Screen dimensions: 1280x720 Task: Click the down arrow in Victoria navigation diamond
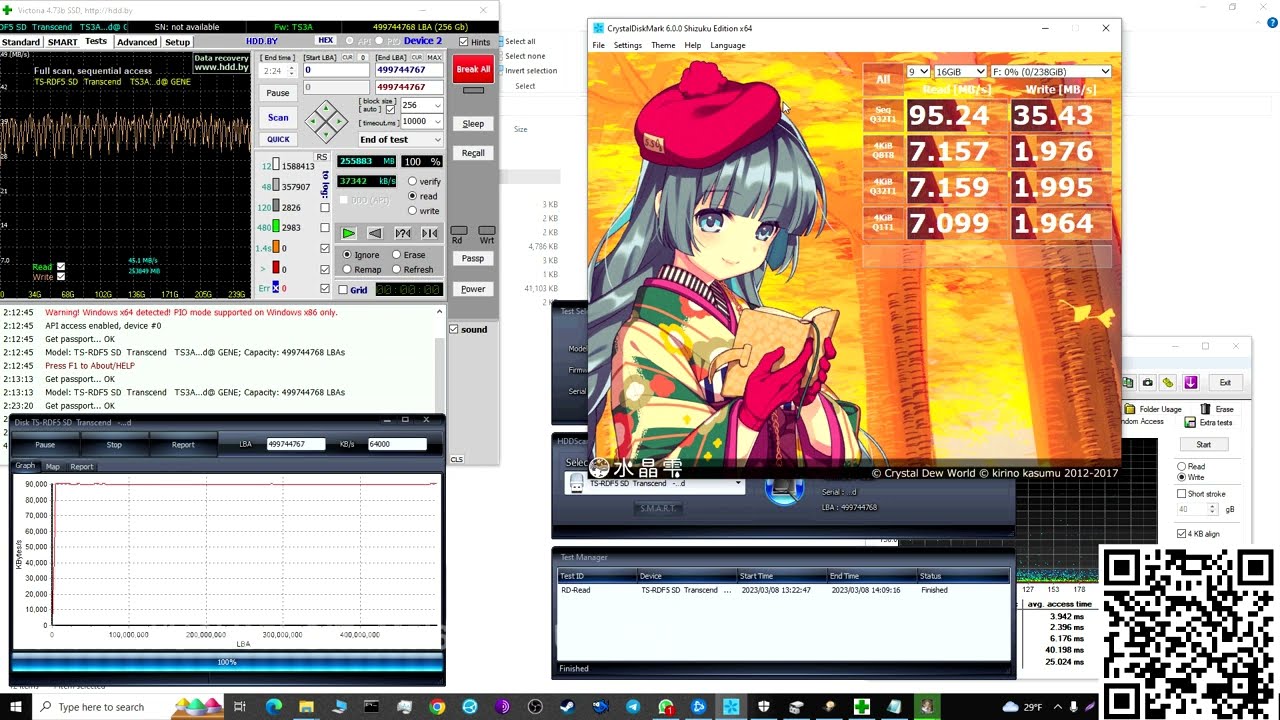[326, 135]
